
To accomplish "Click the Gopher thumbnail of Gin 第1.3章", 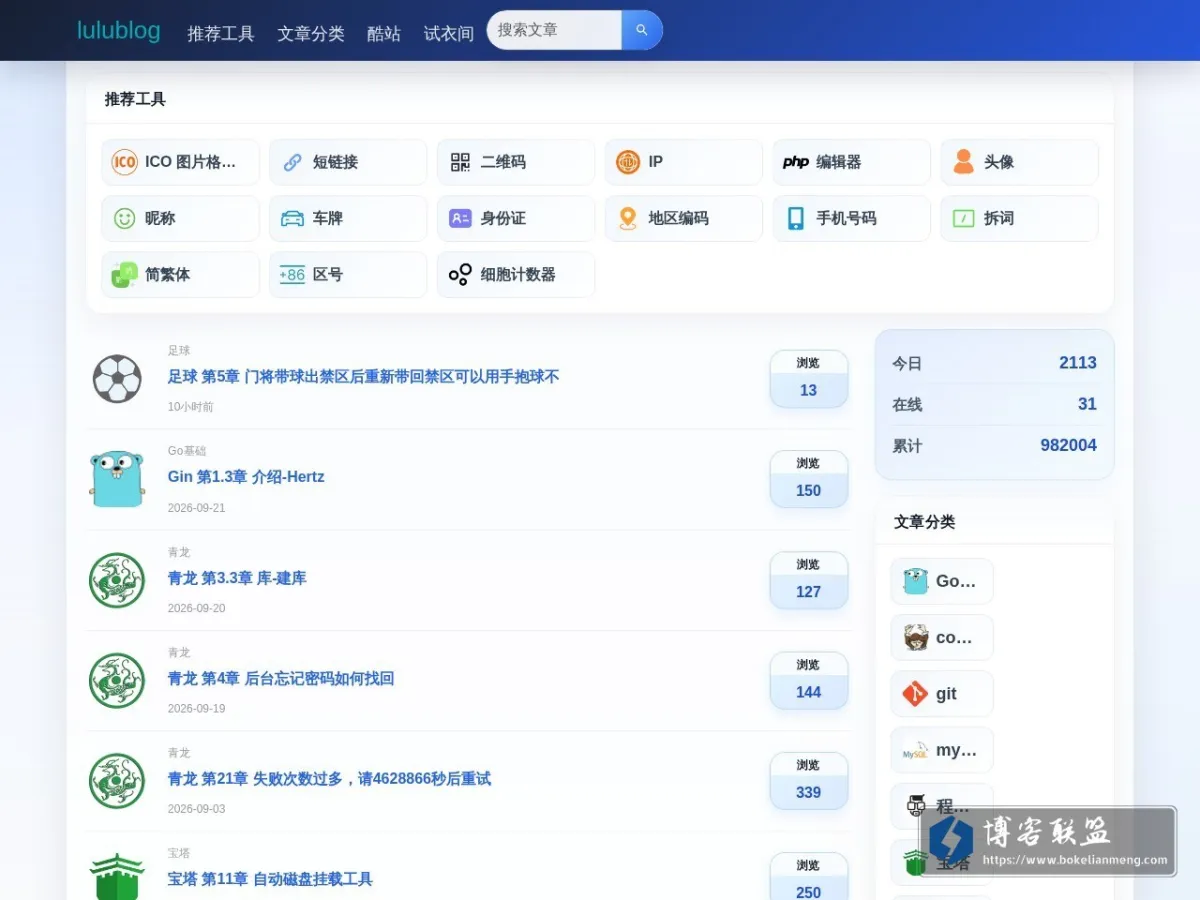I will [x=117, y=479].
